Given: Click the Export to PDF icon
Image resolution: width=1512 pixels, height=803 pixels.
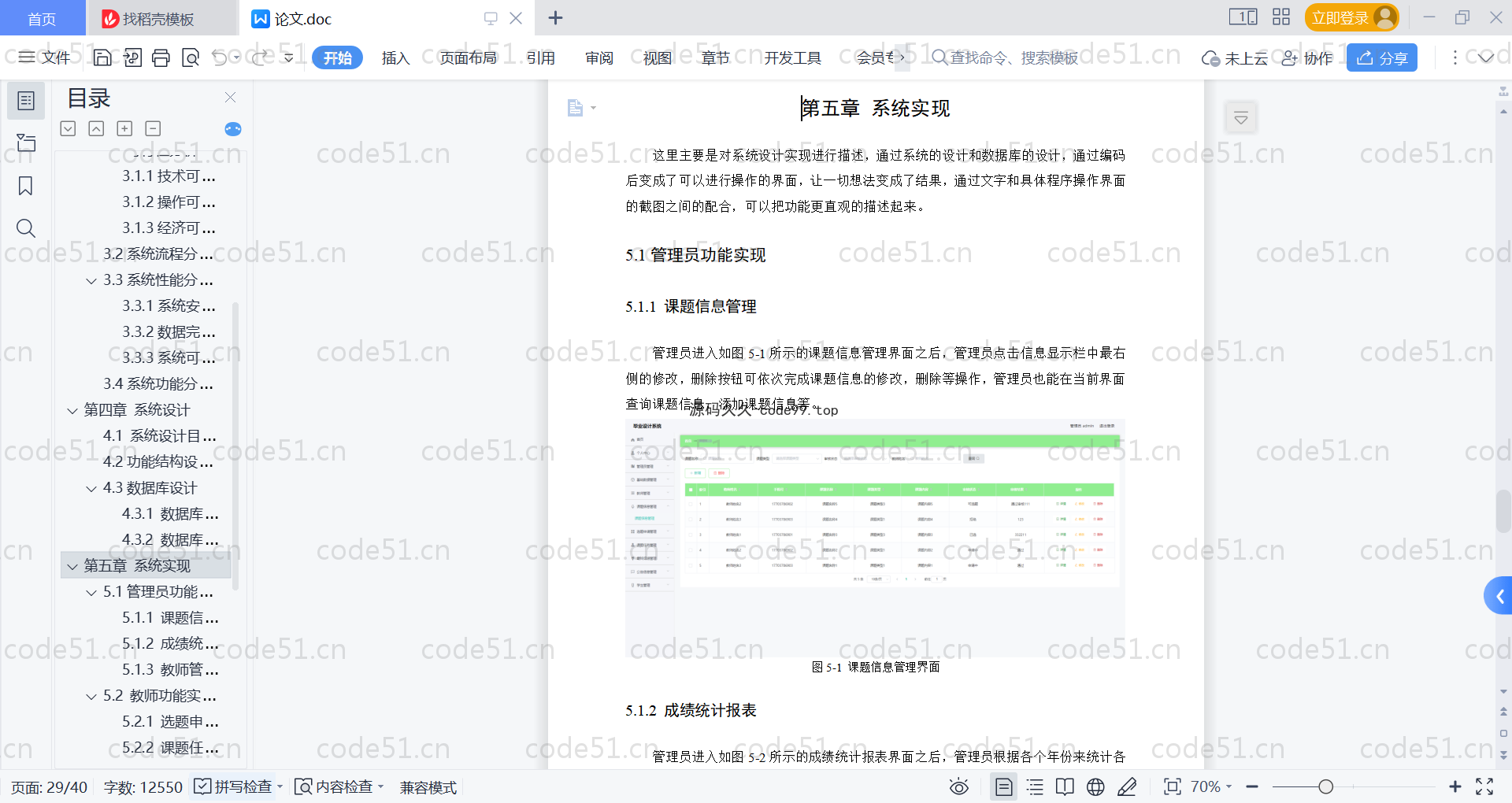Looking at the screenshot, I should coord(132,57).
